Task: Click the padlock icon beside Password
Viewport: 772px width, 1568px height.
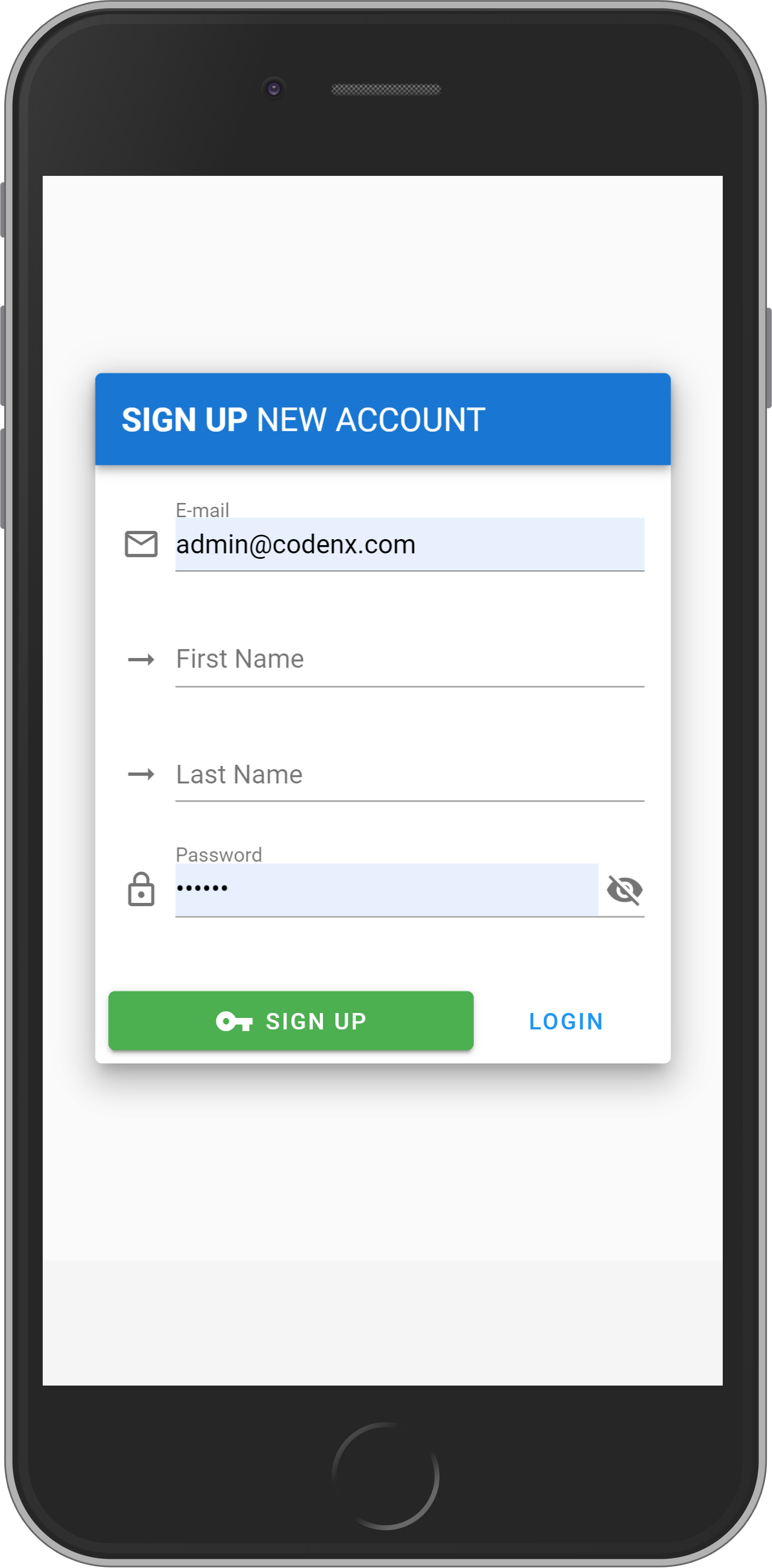Action: 141,889
